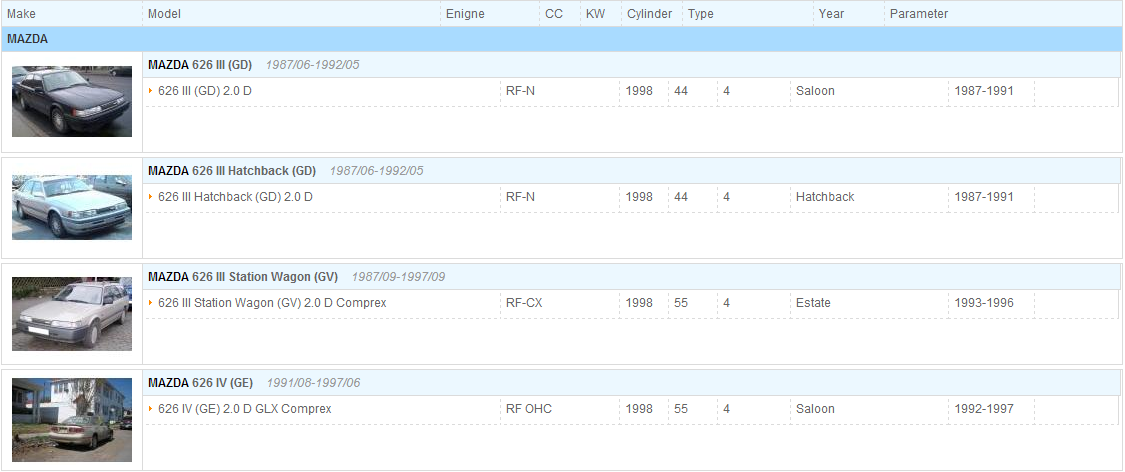Image resolution: width=1125 pixels, height=472 pixels.
Task: Open the 626 III Hatchback (GD) 2.0 D link
Action: pyautogui.click(x=235, y=197)
